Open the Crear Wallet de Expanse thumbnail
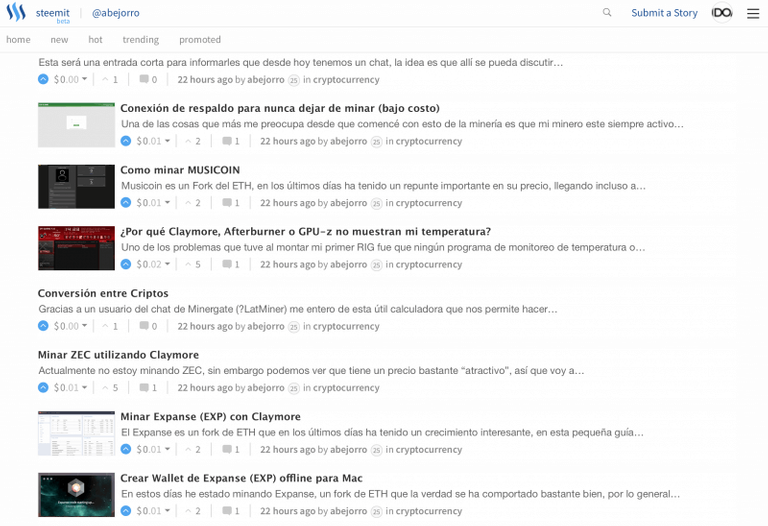The height and width of the screenshot is (526, 768). pos(76,495)
